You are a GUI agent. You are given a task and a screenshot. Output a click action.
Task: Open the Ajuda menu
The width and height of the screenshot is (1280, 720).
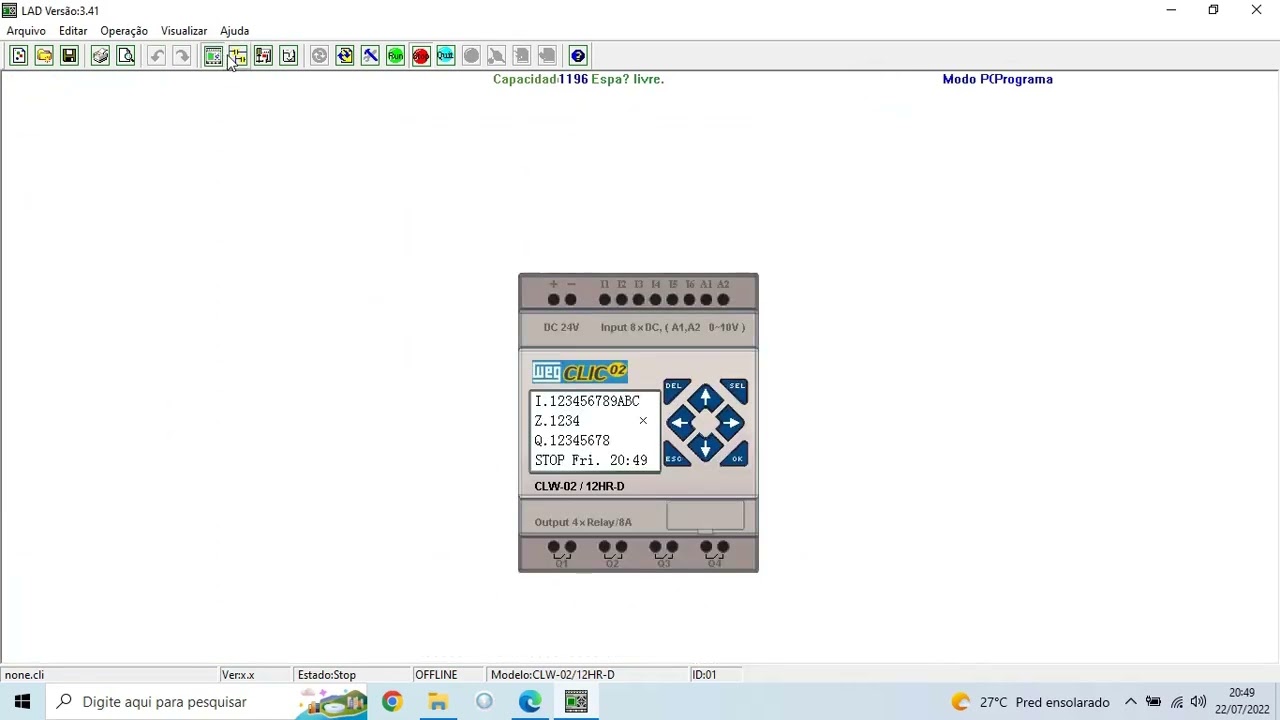click(x=235, y=31)
